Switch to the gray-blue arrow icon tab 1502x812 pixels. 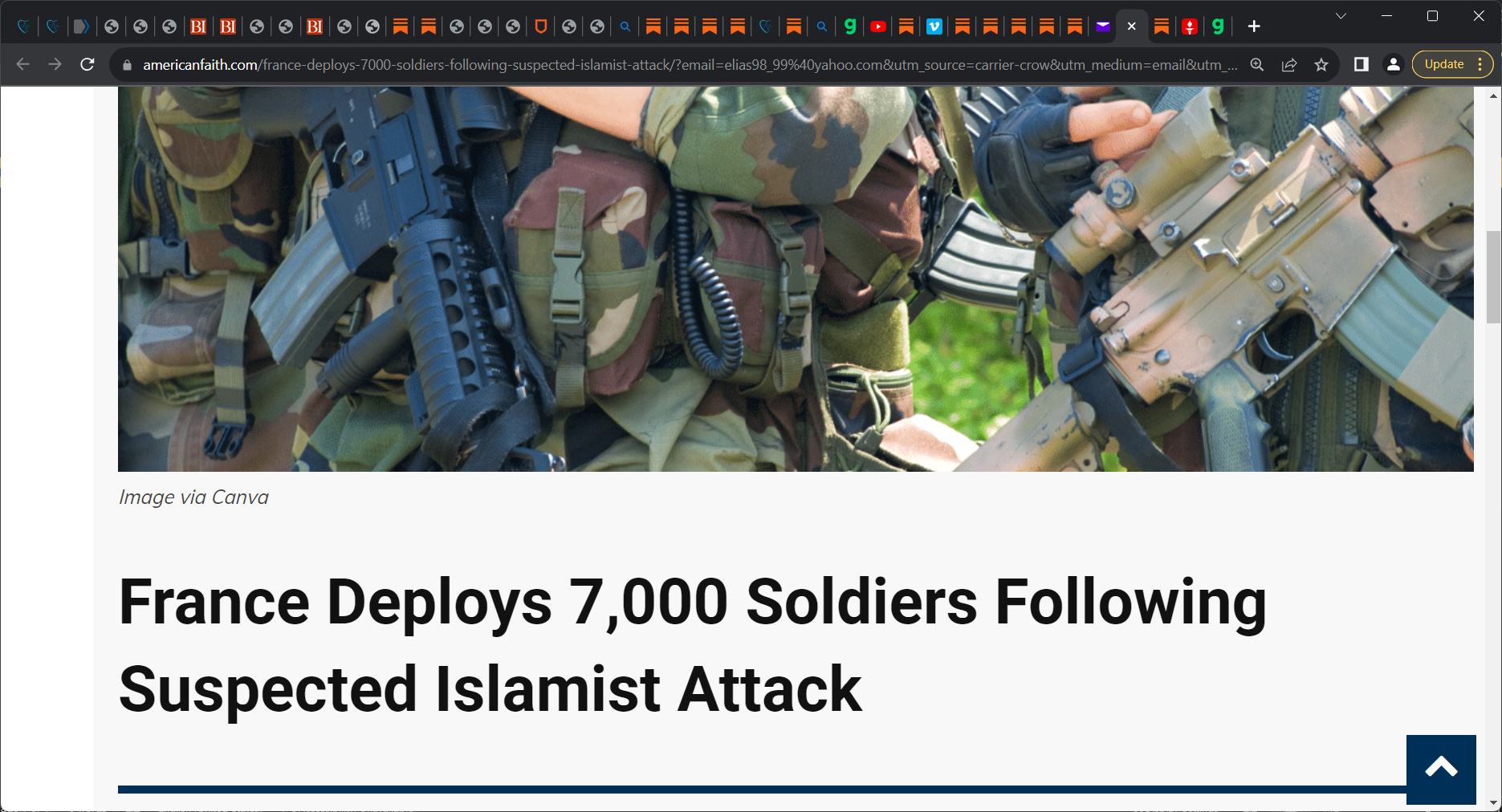click(81, 26)
